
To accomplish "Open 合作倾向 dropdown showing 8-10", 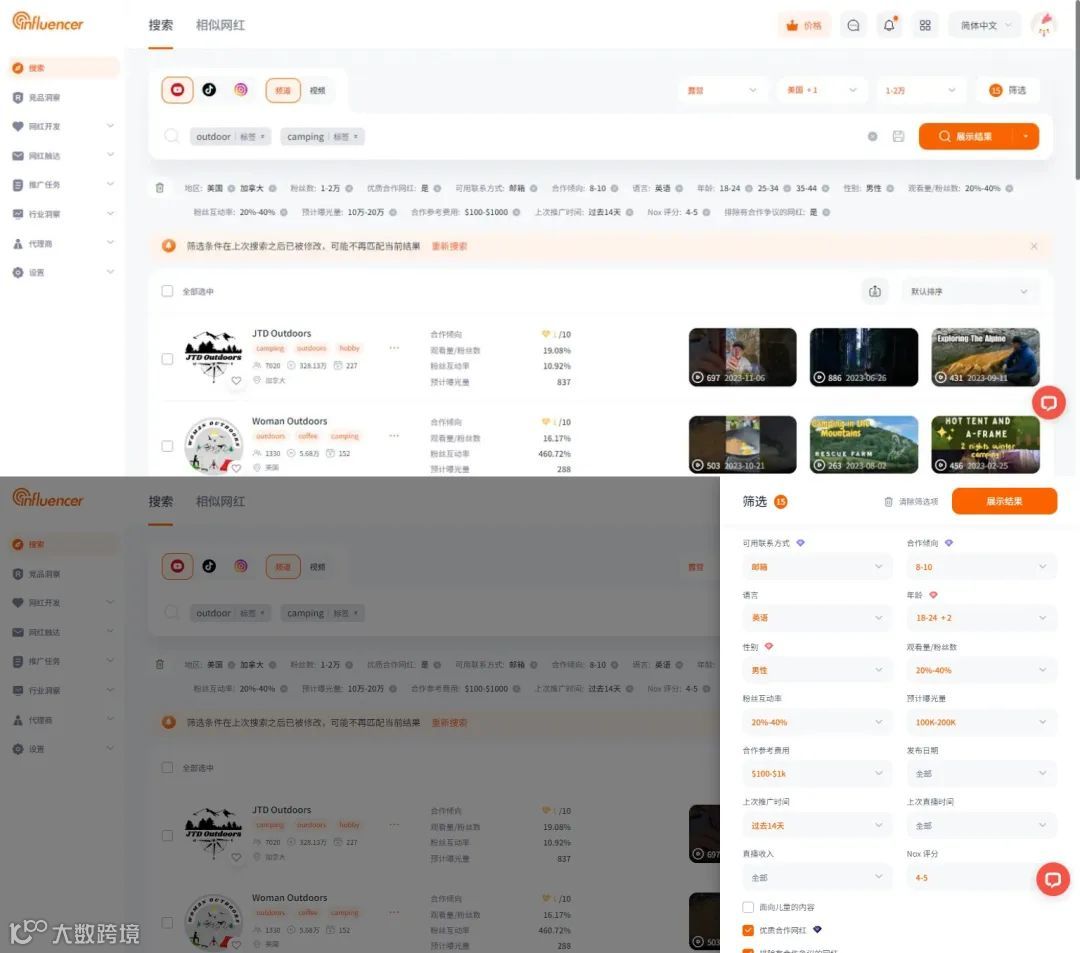I will coord(981,567).
